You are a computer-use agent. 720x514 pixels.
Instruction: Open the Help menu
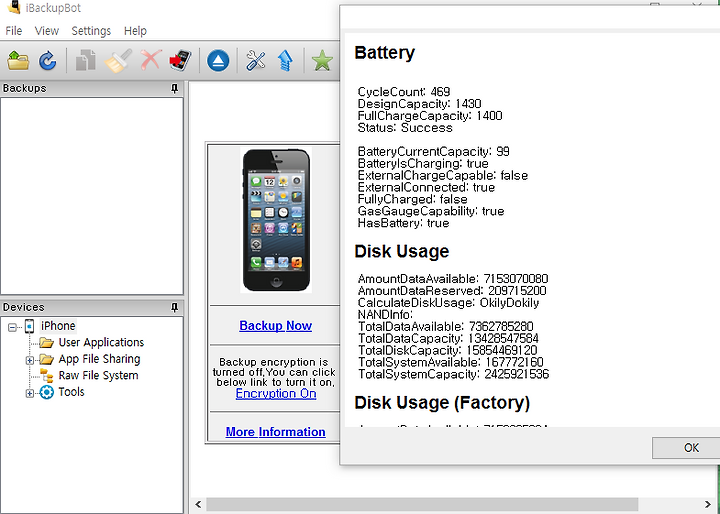pyautogui.click(x=135, y=31)
